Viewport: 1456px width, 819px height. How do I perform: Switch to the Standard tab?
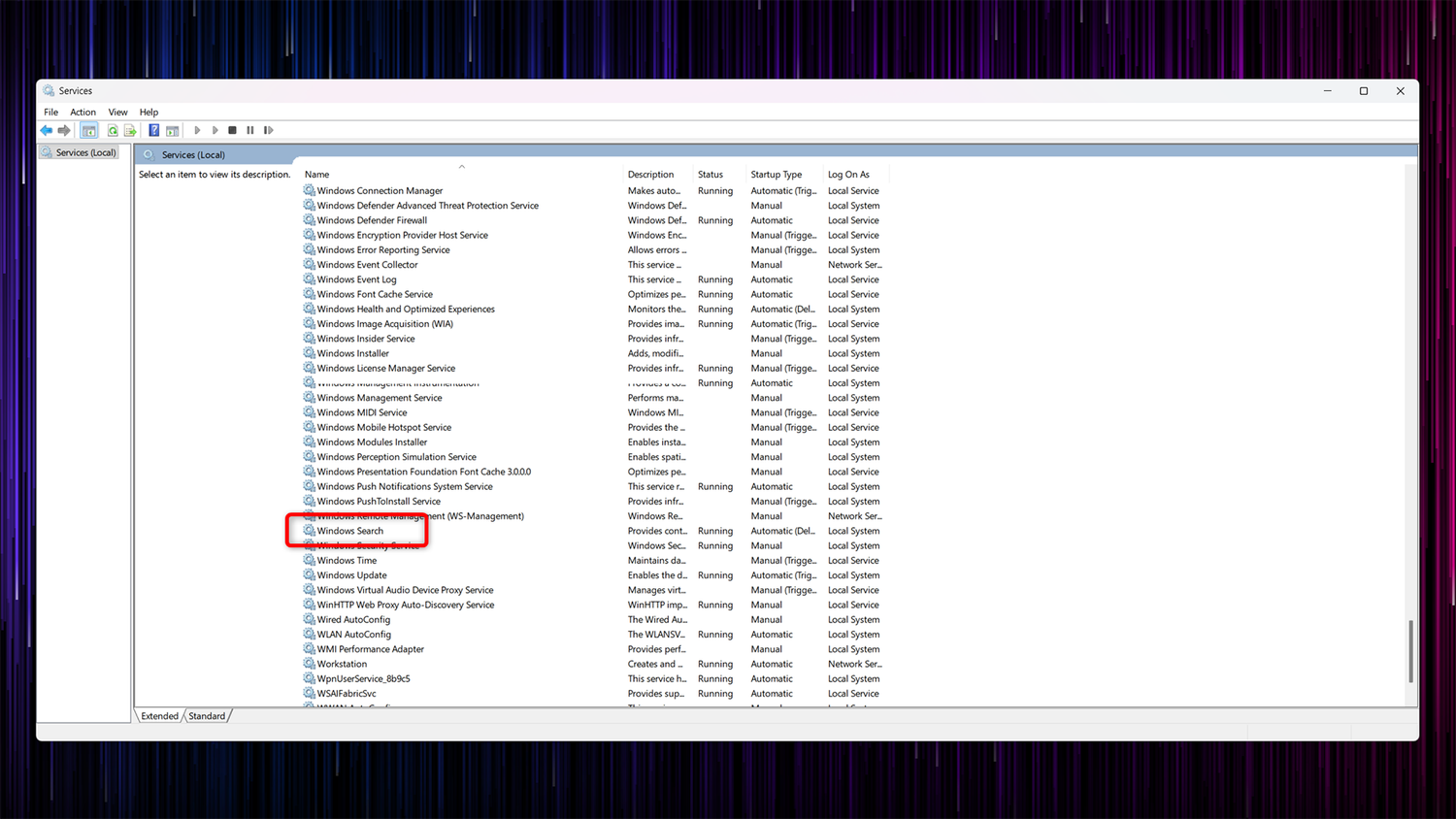(207, 716)
